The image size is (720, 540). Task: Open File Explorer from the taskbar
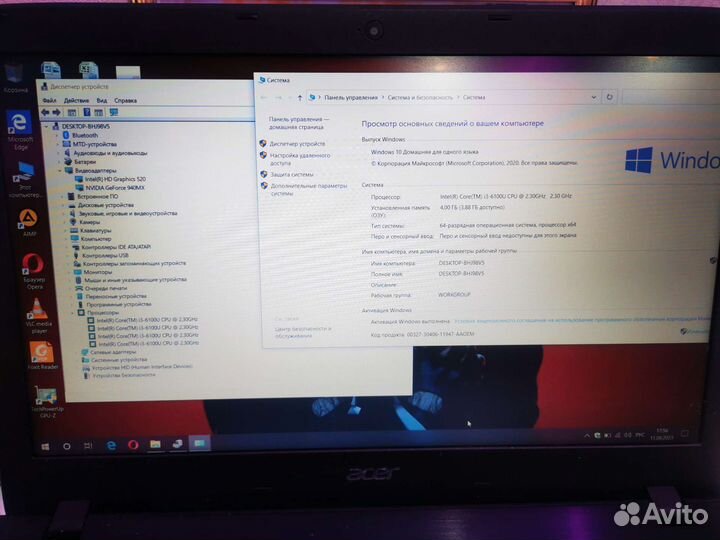click(155, 444)
